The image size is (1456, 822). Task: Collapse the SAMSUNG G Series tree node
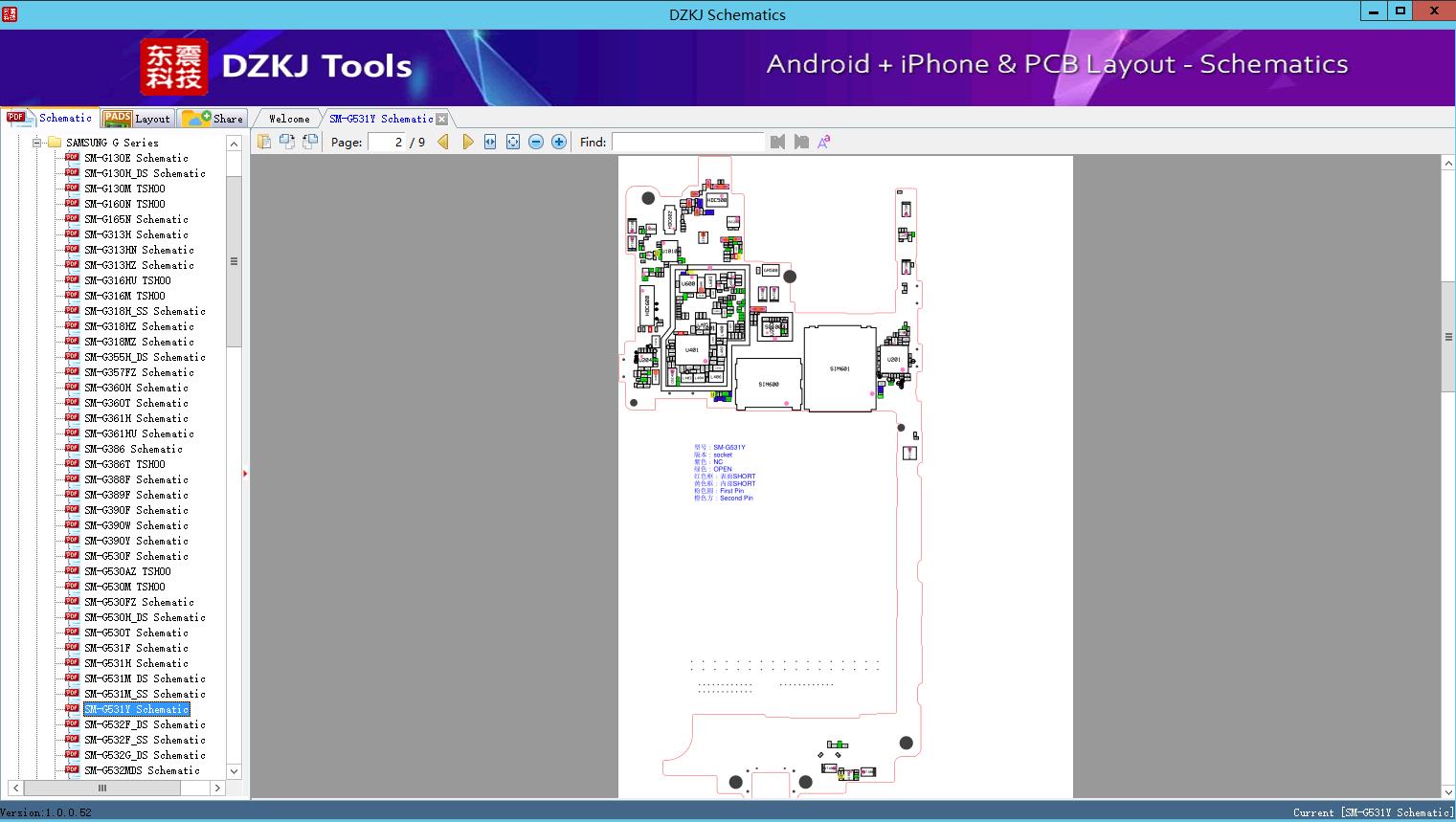point(36,143)
